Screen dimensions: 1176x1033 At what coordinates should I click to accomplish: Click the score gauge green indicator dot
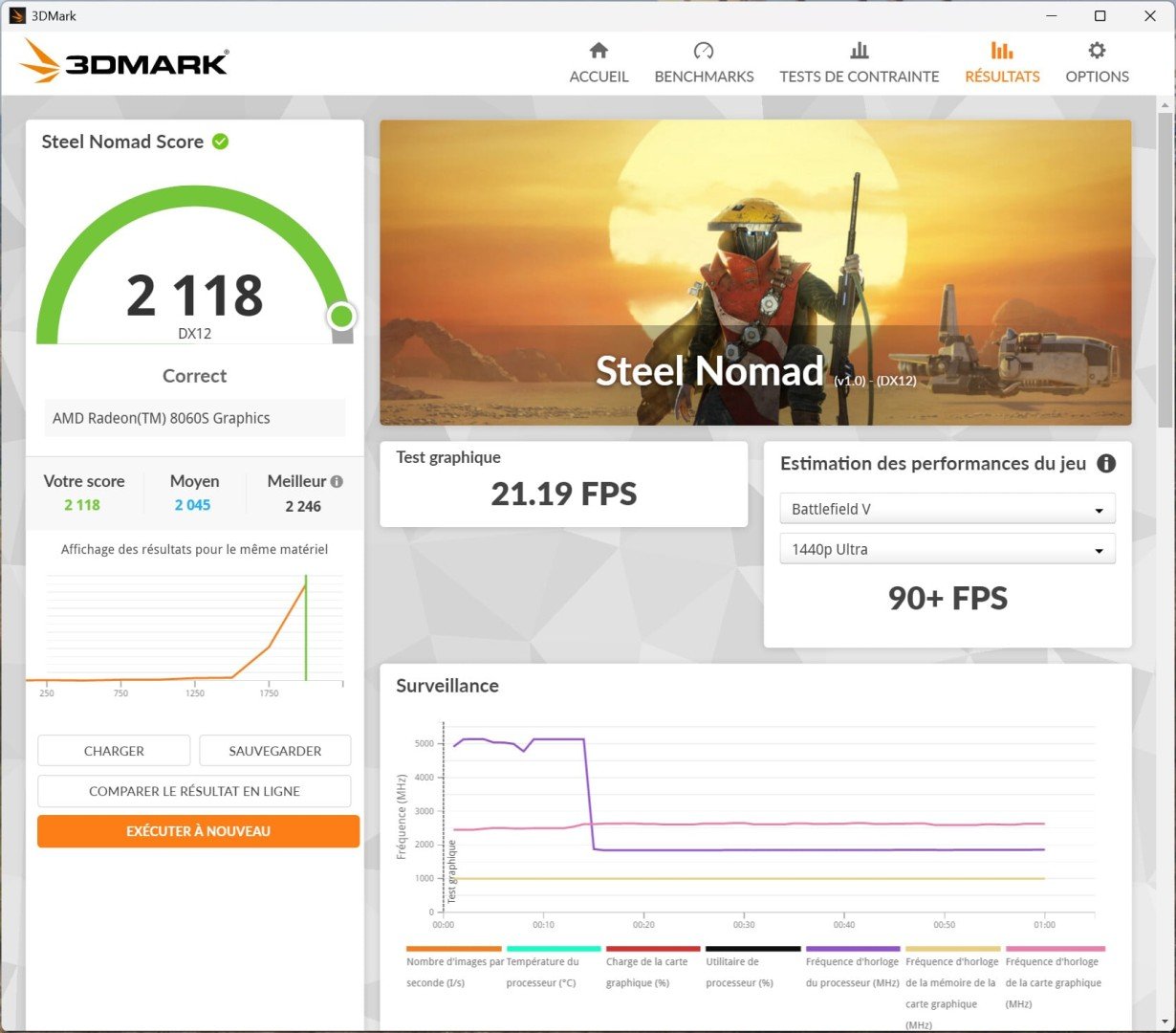point(341,316)
